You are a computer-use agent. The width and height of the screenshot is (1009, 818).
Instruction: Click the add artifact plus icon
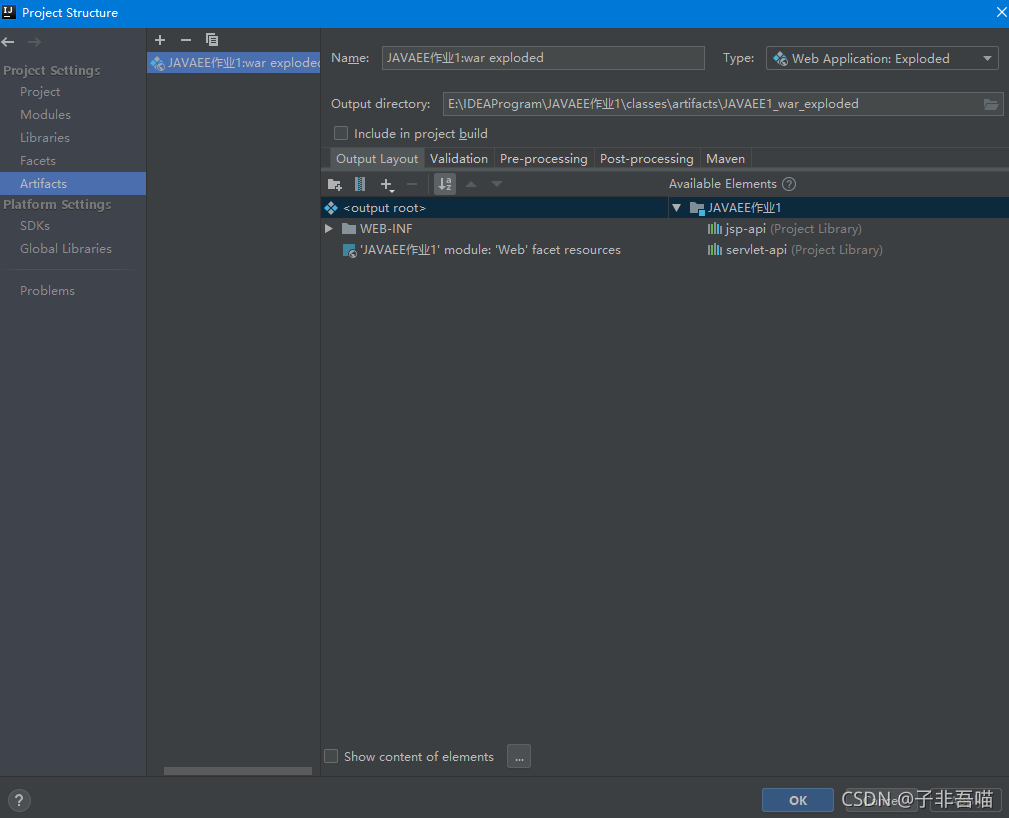(160, 40)
